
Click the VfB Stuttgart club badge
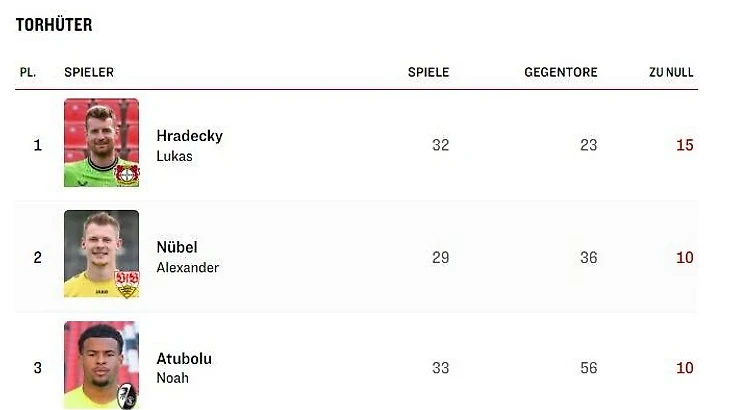tap(127, 284)
